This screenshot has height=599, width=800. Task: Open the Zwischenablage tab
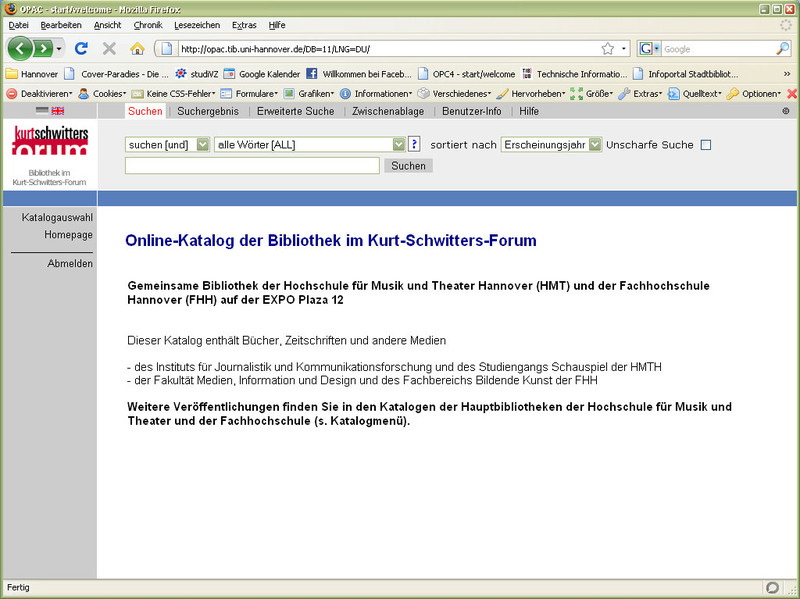pyautogui.click(x=388, y=111)
